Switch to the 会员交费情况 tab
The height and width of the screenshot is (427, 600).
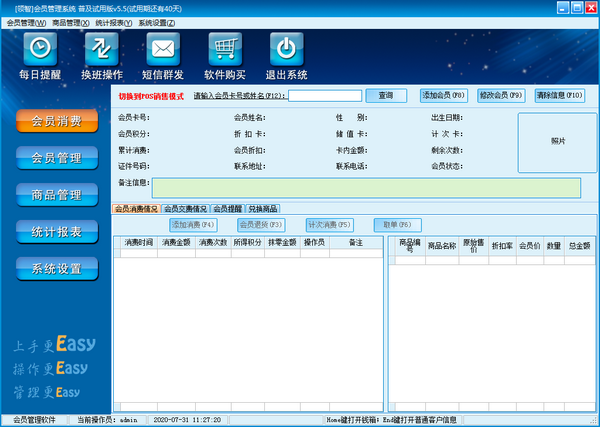coord(186,209)
